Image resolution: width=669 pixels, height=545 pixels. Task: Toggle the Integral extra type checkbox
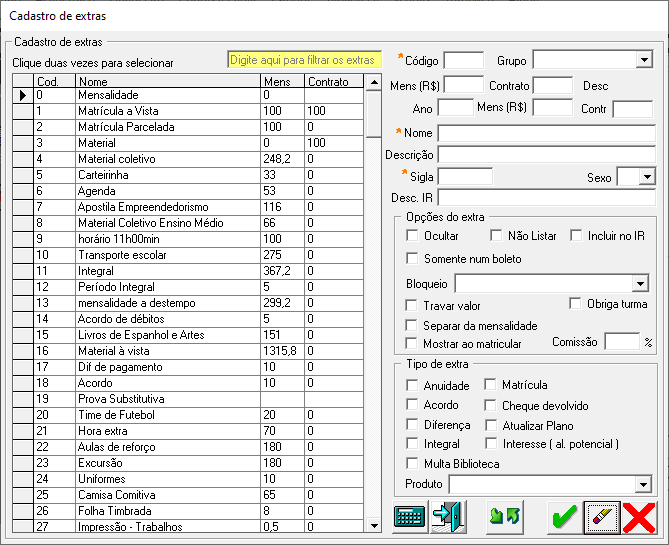click(412, 444)
